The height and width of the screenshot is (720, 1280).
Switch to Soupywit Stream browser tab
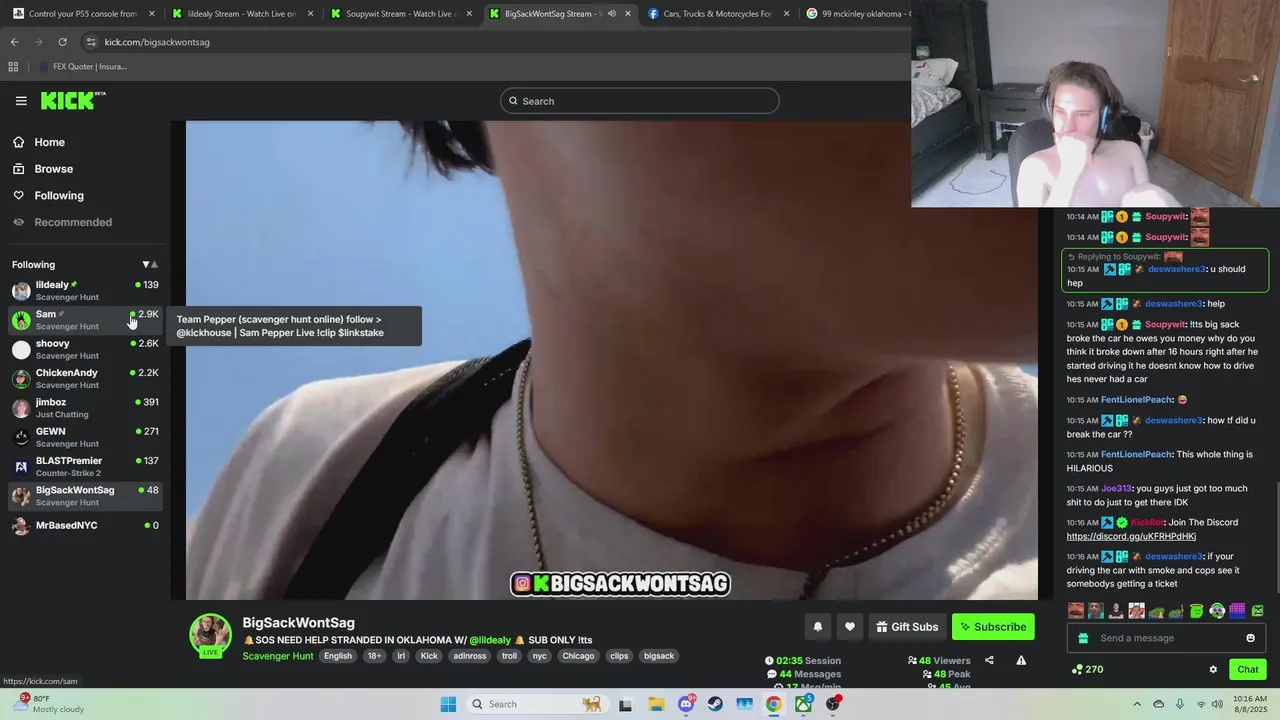(x=402, y=14)
